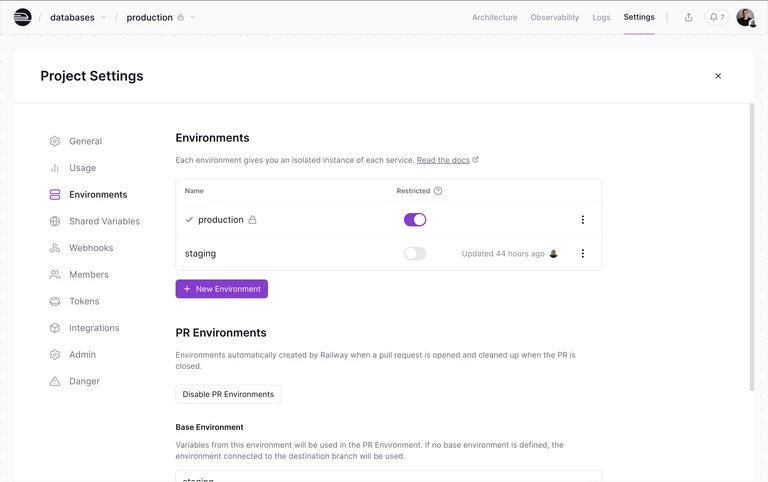Open Members settings section
This screenshot has height=482, width=768.
[x=89, y=274]
